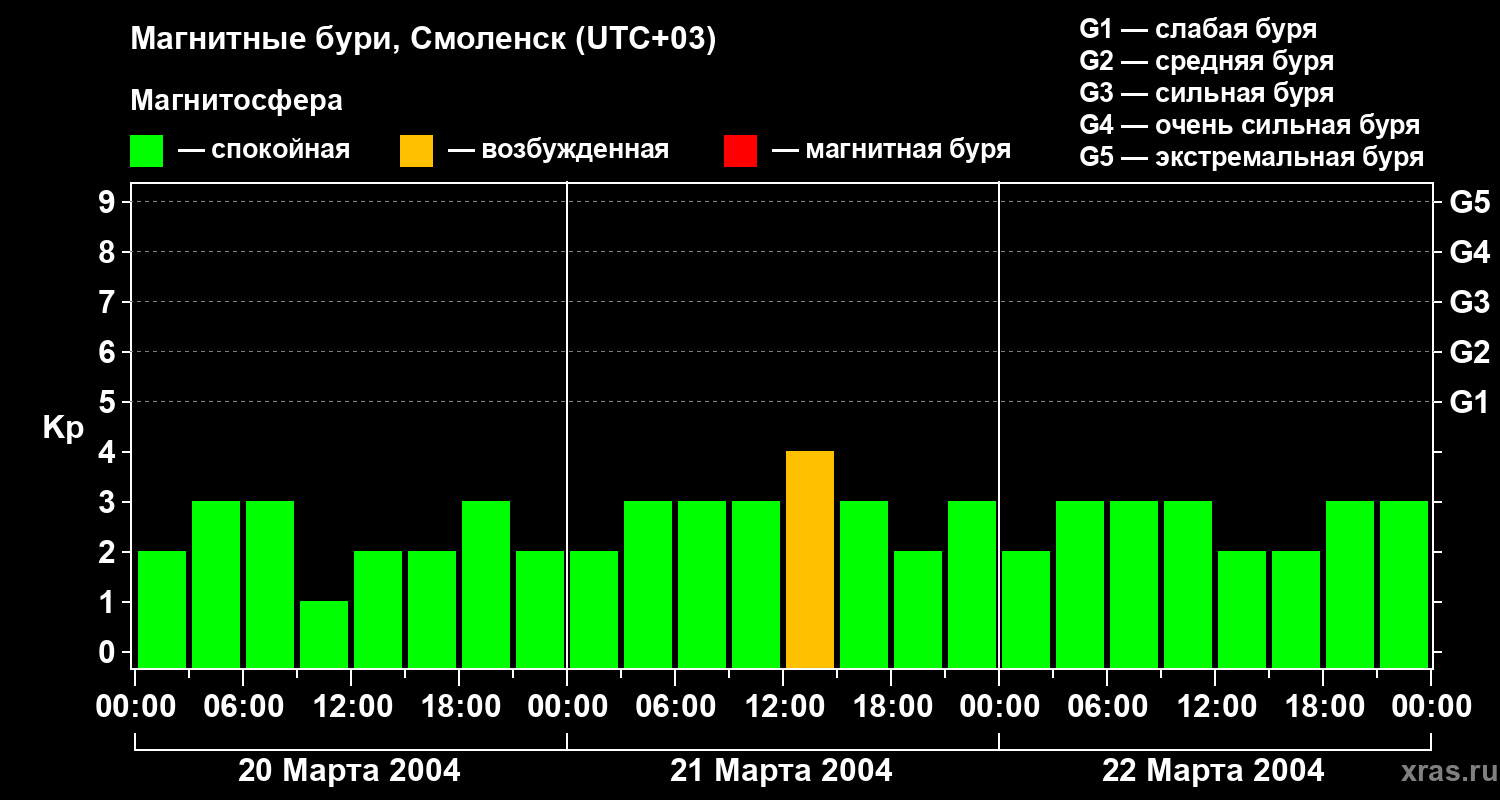Click the 'G1 — слабая буря' legend line
1500x800 pixels.
point(1198,29)
